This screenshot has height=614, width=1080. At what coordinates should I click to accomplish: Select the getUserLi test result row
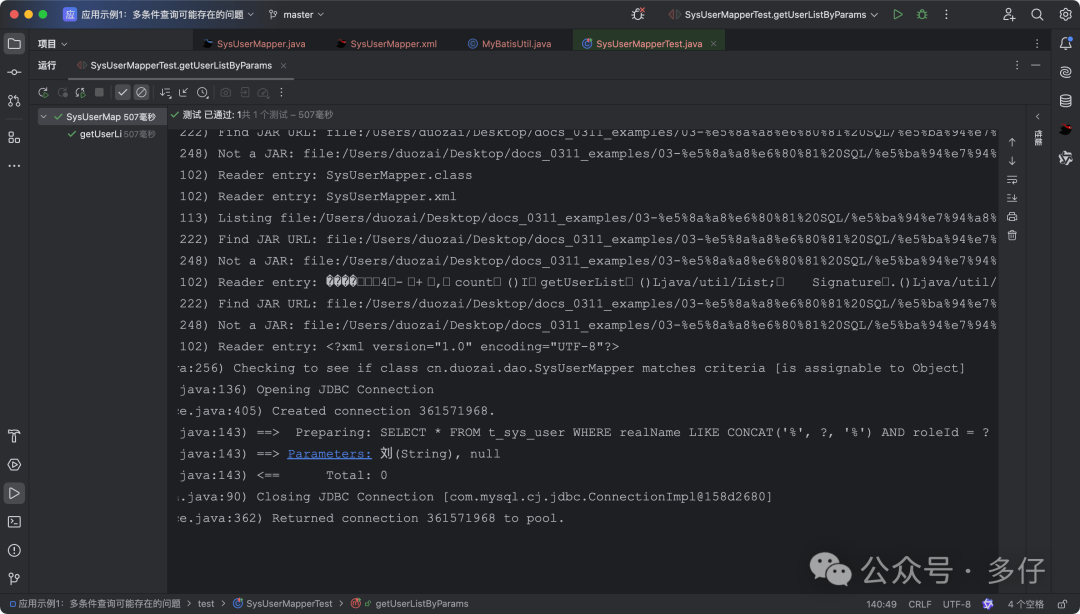103,134
